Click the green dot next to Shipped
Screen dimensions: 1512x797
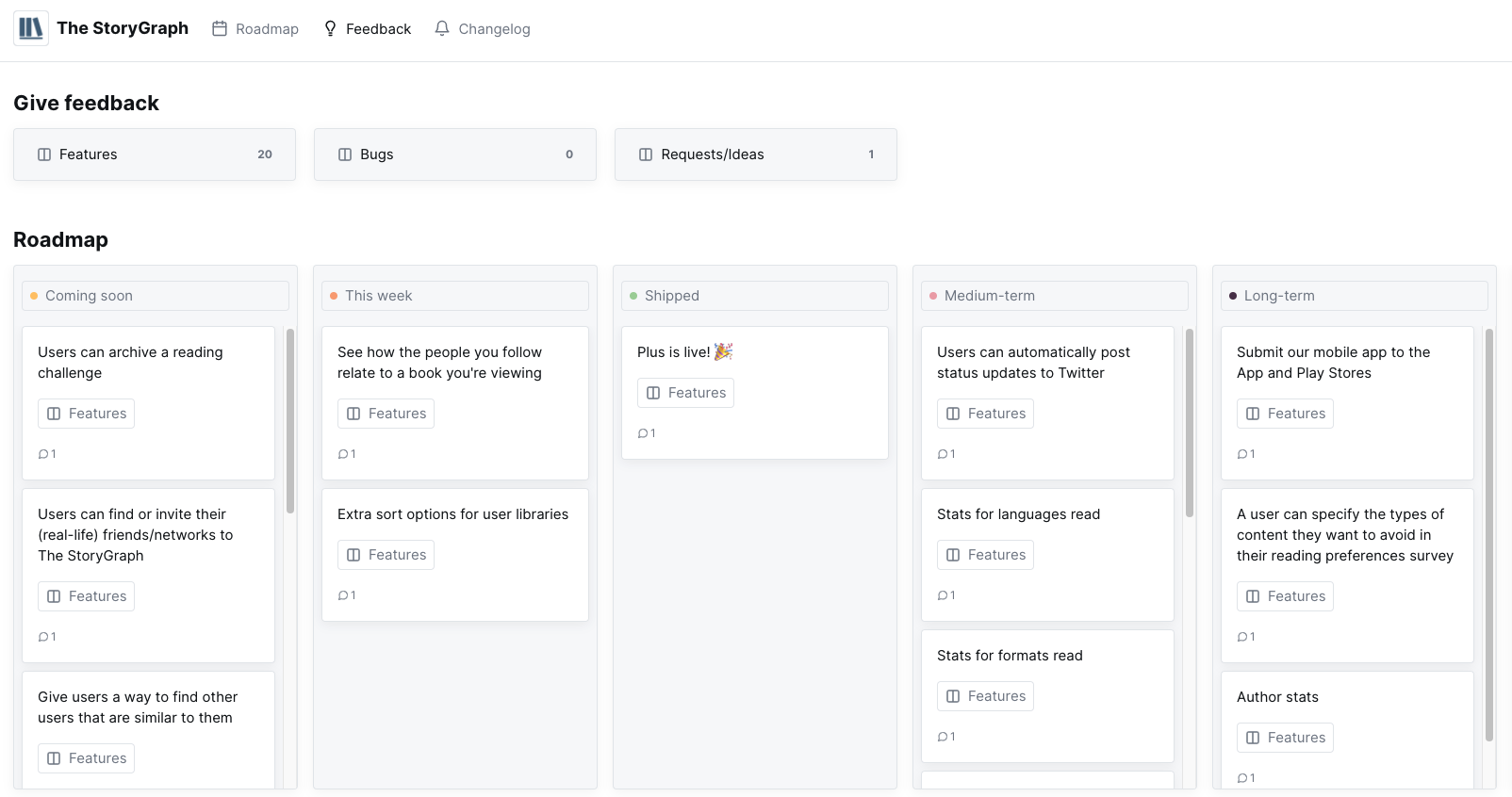click(633, 296)
